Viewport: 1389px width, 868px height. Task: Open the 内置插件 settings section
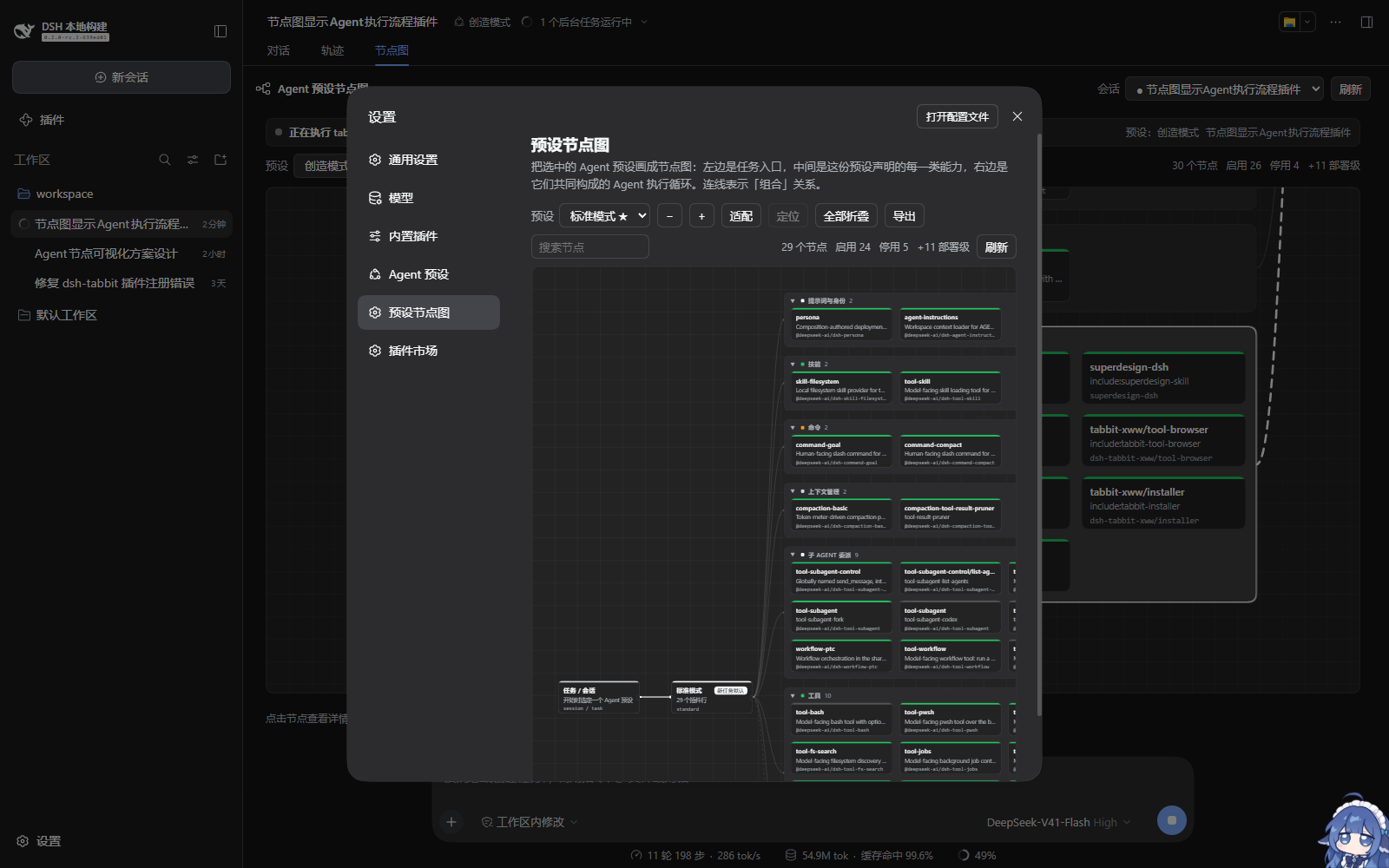click(x=429, y=236)
